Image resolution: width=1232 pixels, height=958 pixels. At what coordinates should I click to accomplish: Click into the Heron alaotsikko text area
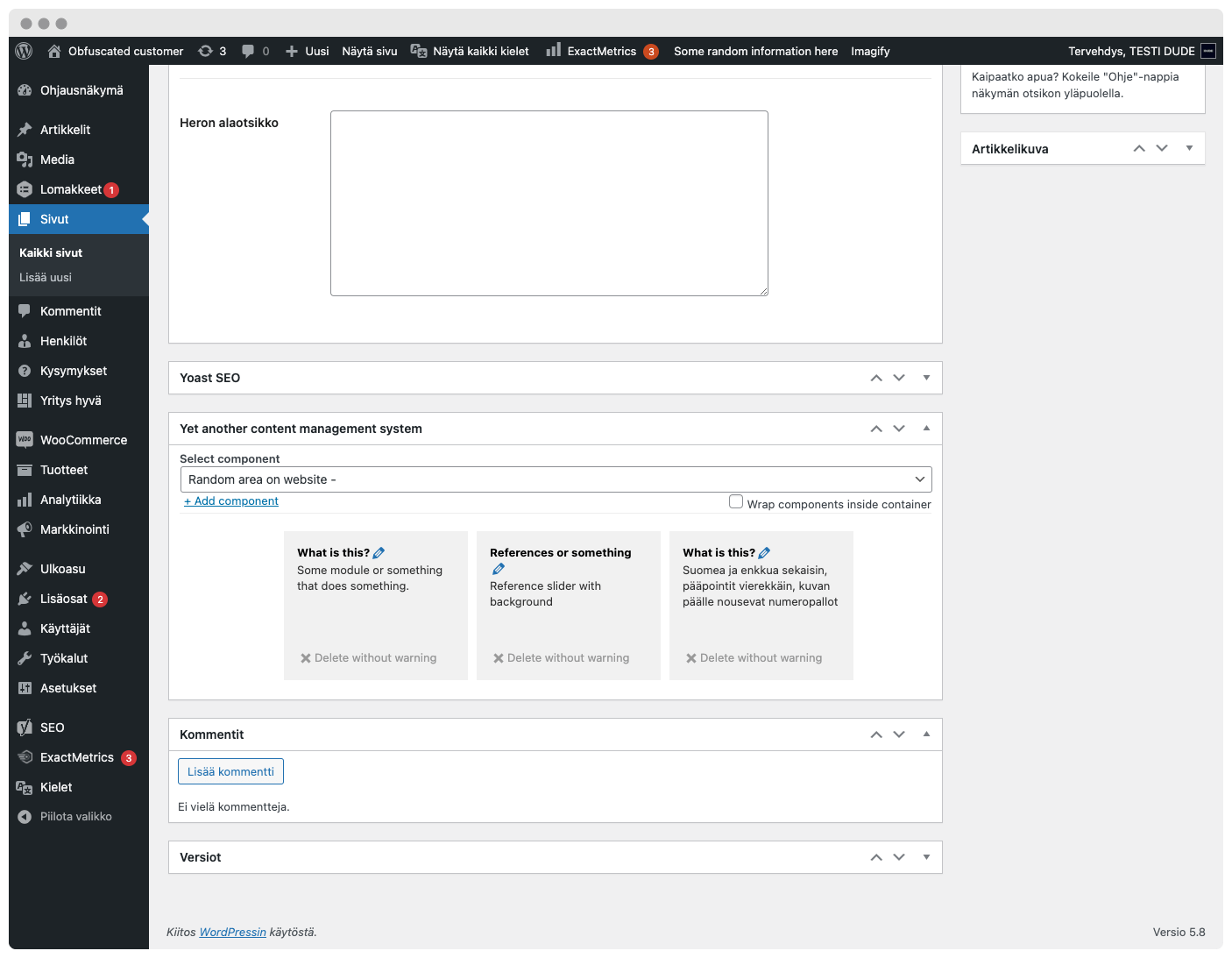(549, 203)
